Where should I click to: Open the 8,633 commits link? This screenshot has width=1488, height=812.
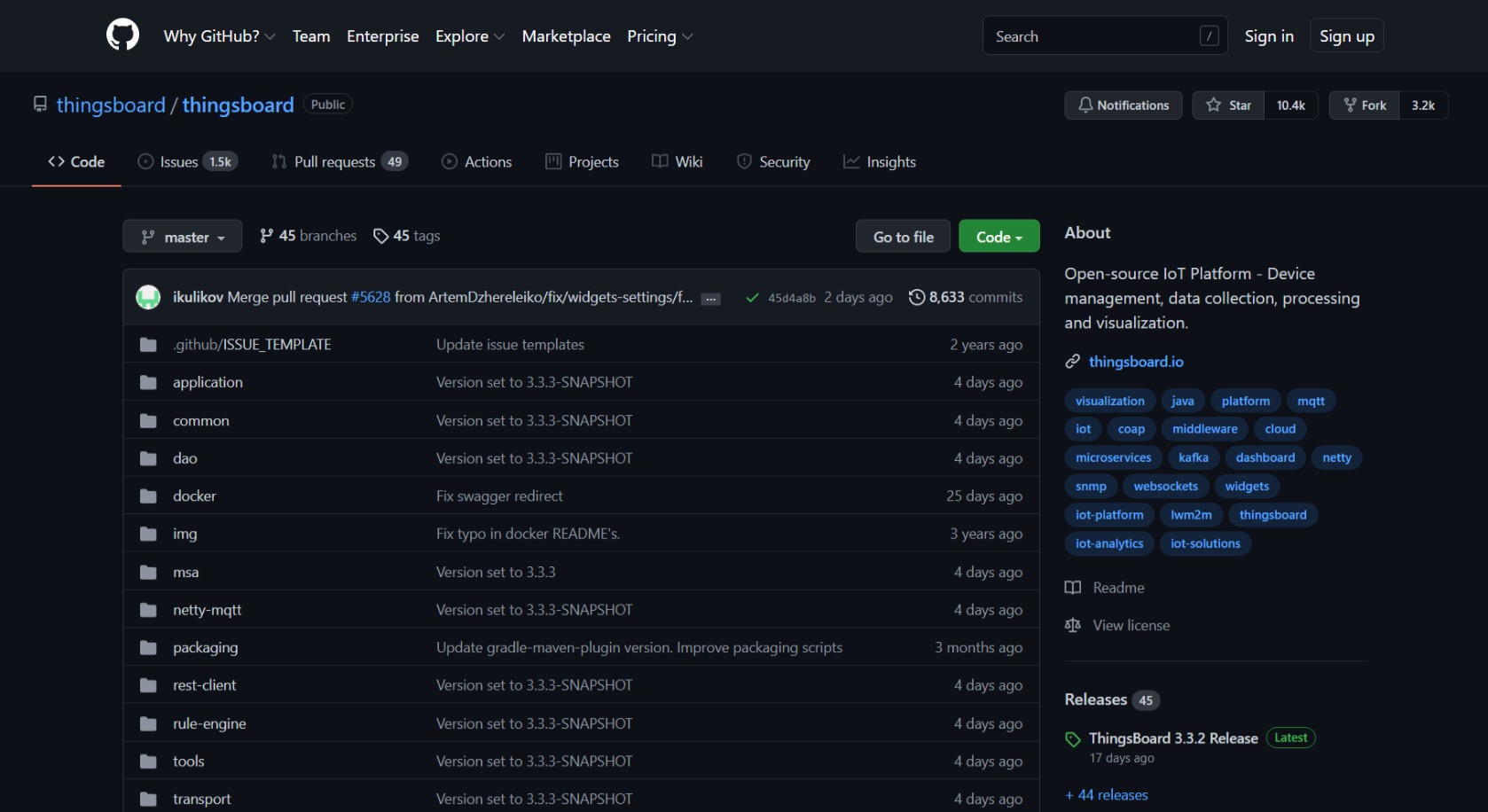[x=966, y=297]
